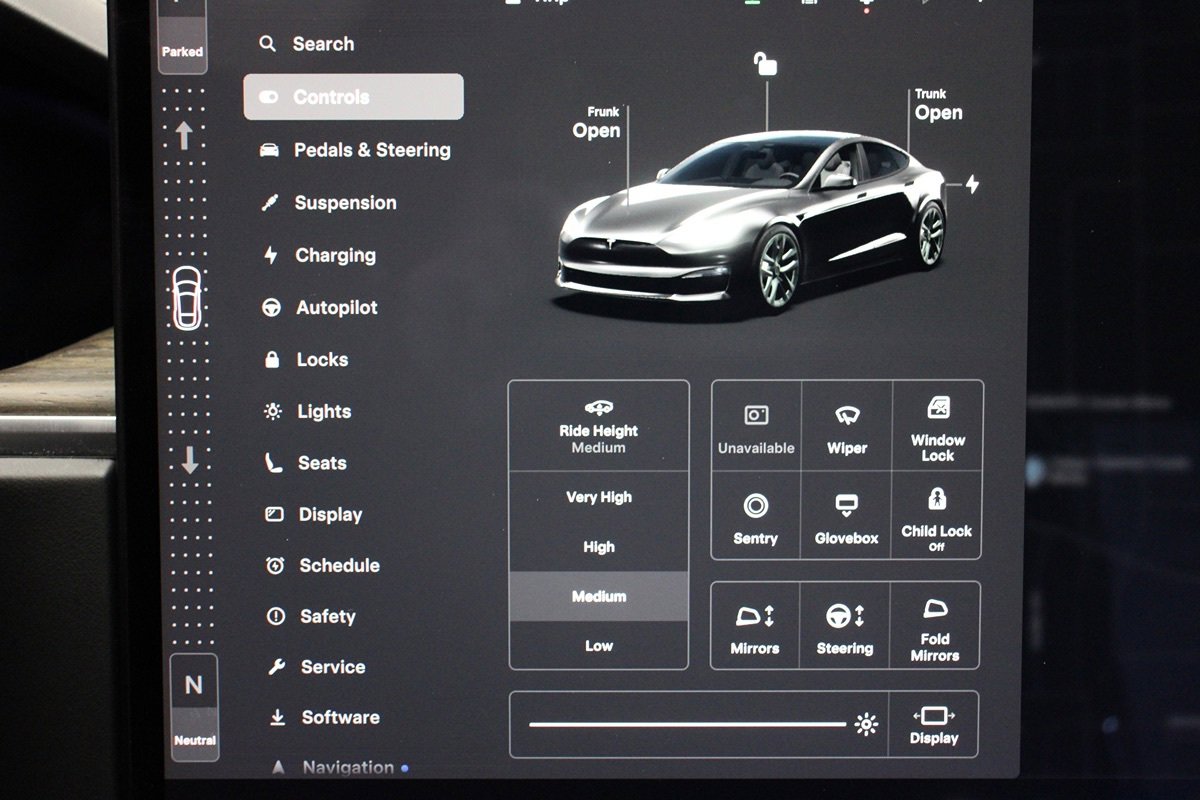The height and width of the screenshot is (800, 1200).
Task: Click the car icon beside Pedals & Steering
Action: click(269, 150)
